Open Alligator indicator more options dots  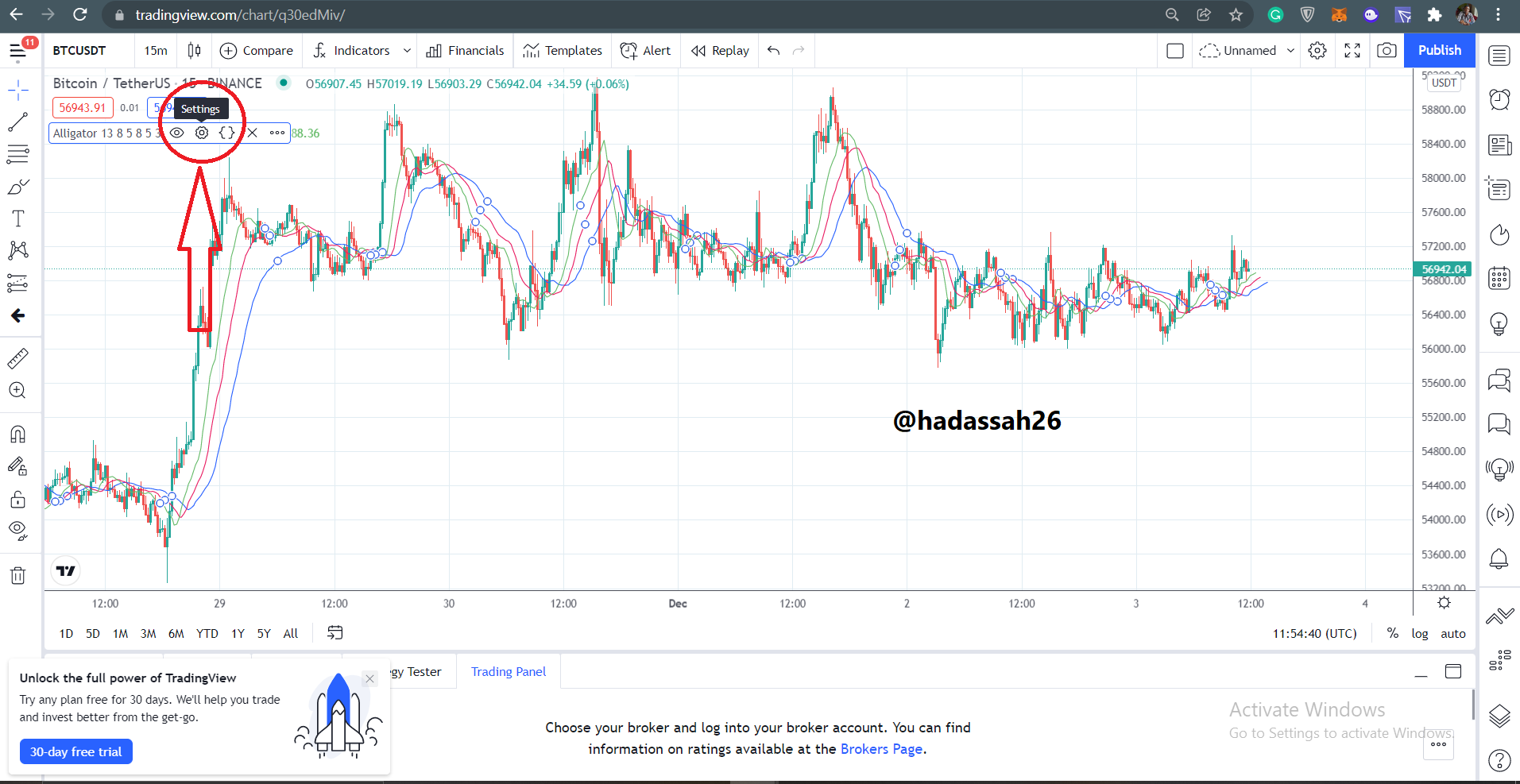(x=277, y=133)
